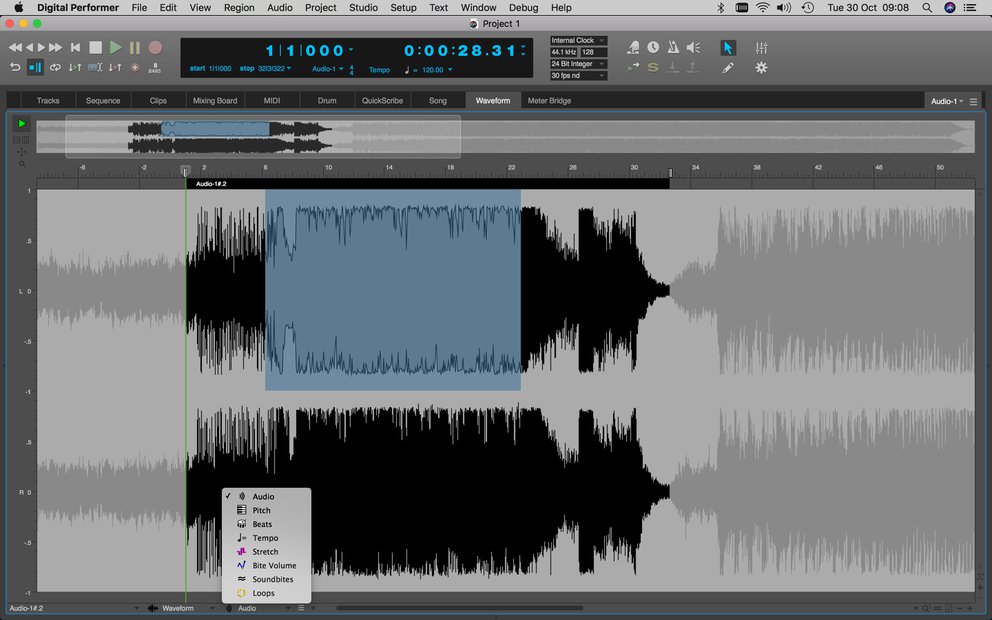Screen dimensions: 992x620
Task: Switch to the Mixing Board tab
Action: click(215, 101)
